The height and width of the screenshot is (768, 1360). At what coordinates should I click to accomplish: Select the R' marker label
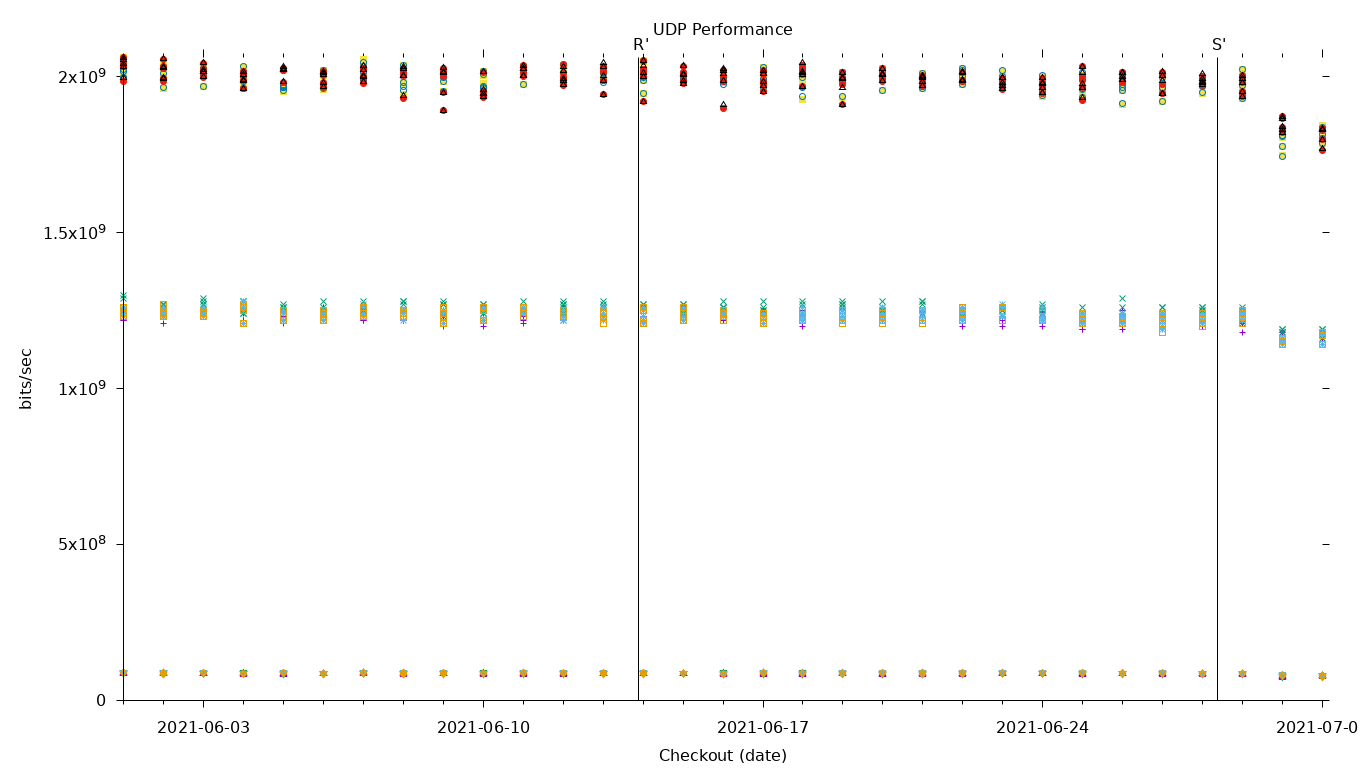641,45
